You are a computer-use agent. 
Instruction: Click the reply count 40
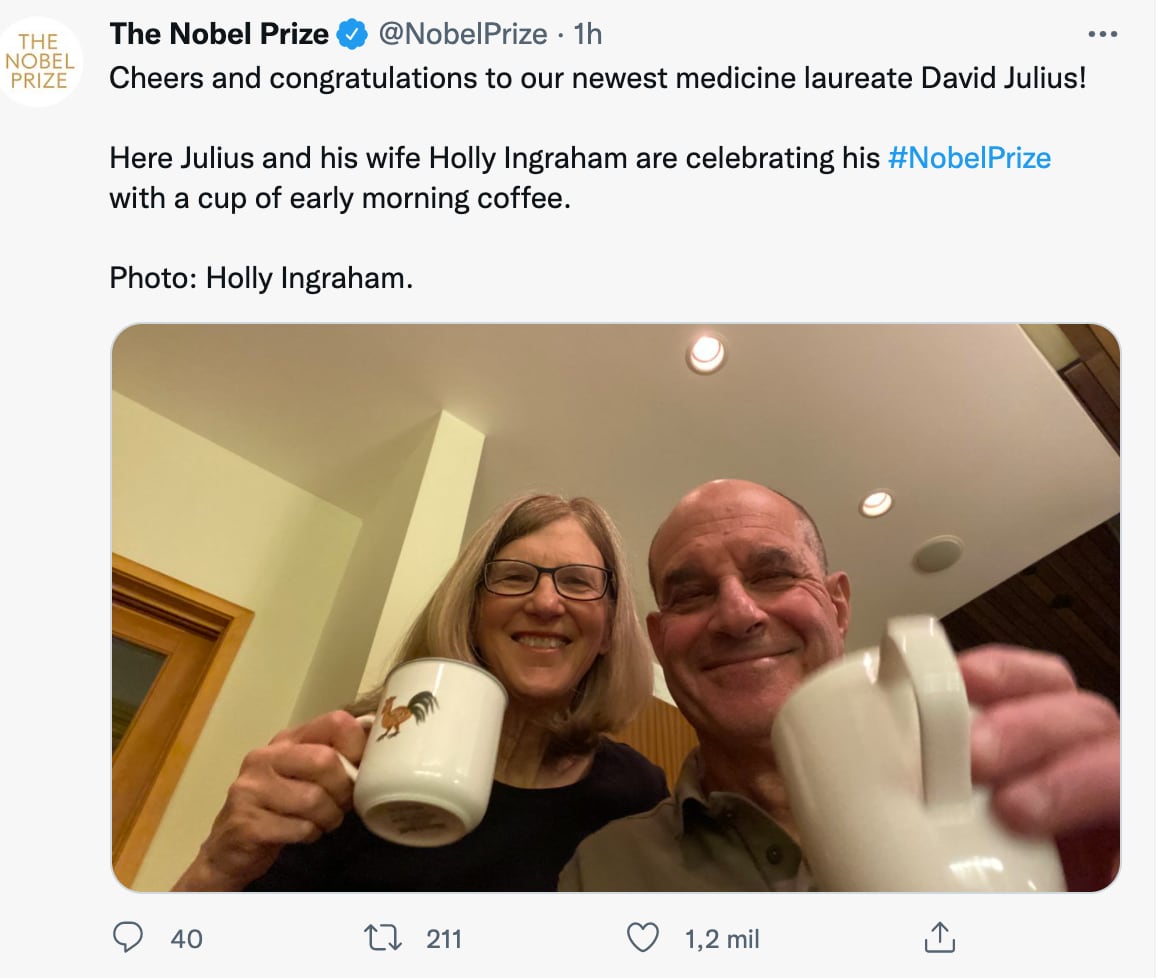tap(186, 939)
